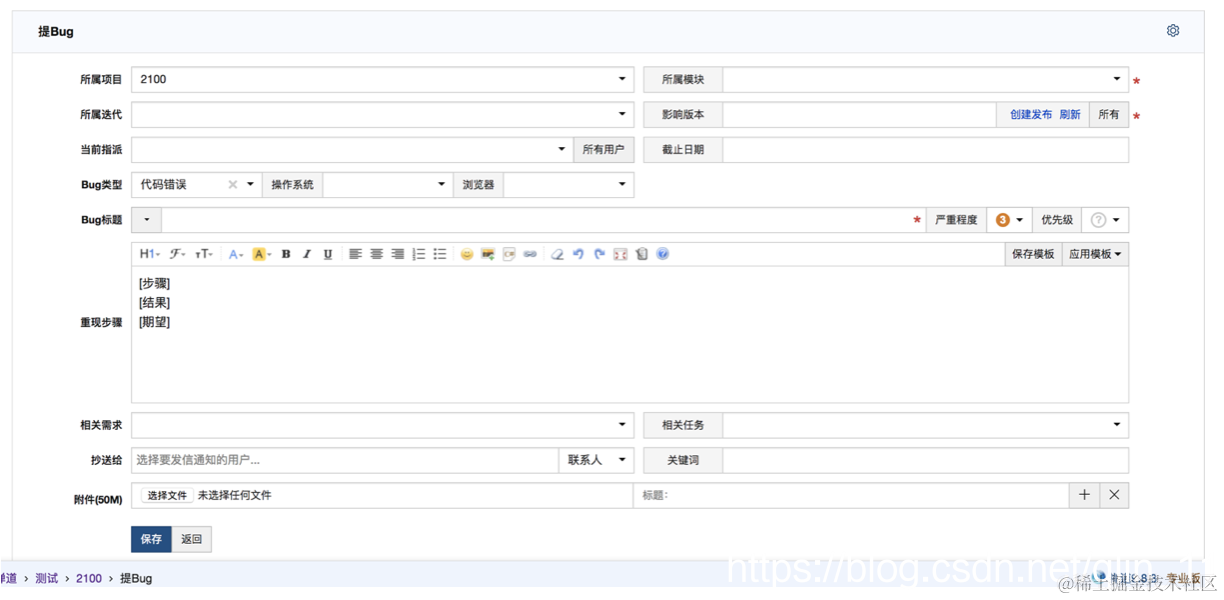Open the 相关任务 dropdown
The image size is (1224, 600).
926,425
